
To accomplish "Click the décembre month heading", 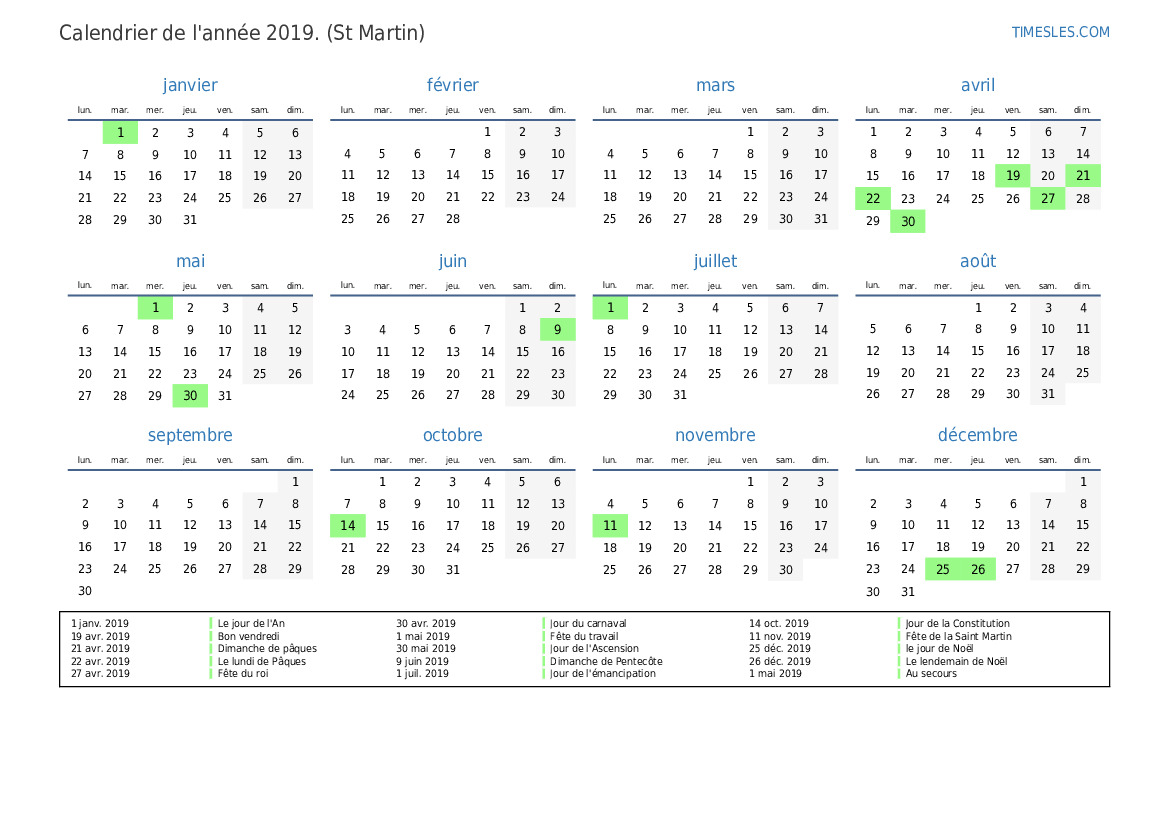I will (977, 435).
